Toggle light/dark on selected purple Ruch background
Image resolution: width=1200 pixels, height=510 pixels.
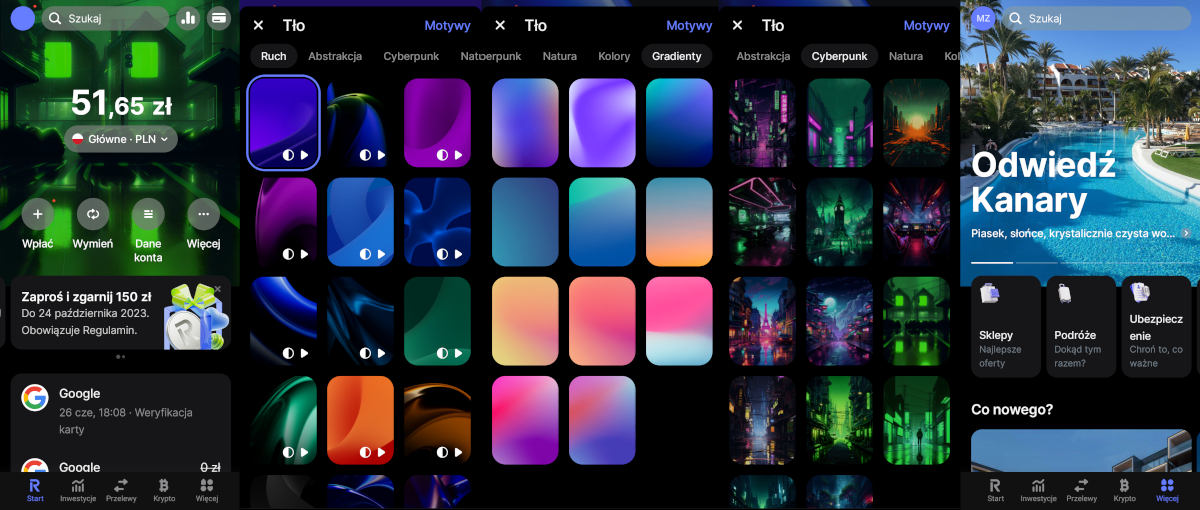[x=288, y=155]
